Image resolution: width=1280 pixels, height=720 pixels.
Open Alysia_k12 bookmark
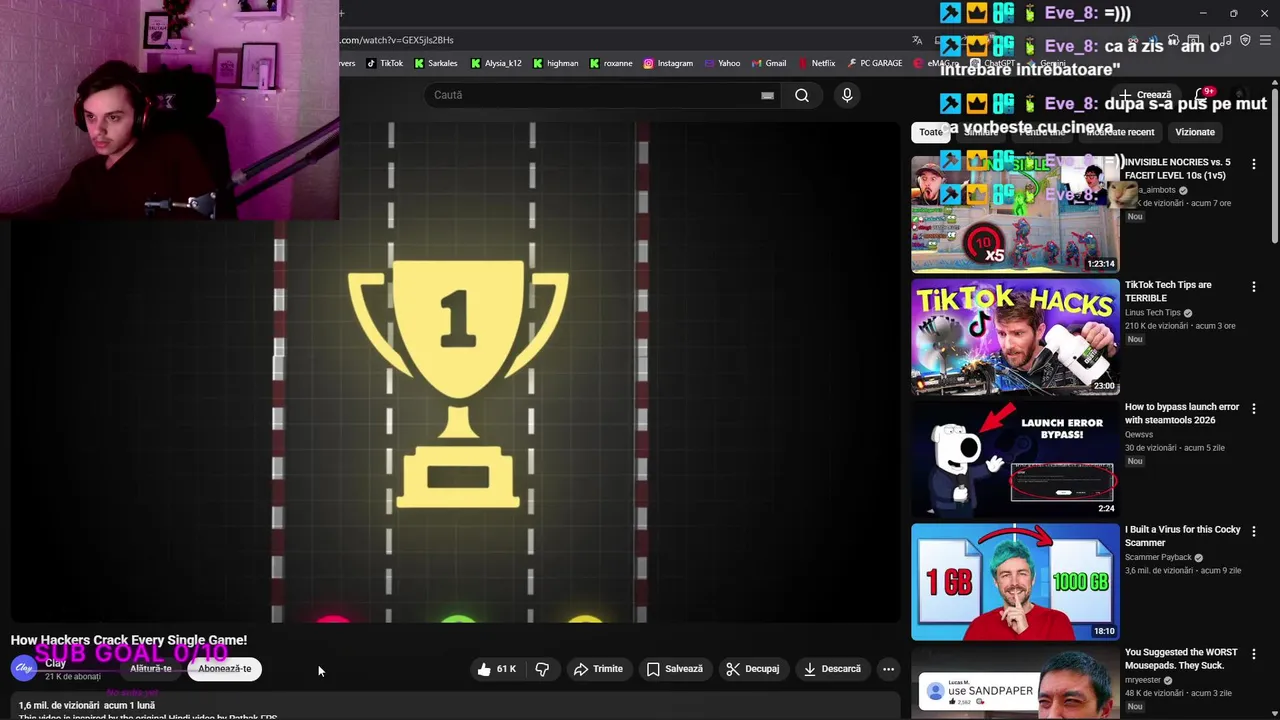pos(496,63)
